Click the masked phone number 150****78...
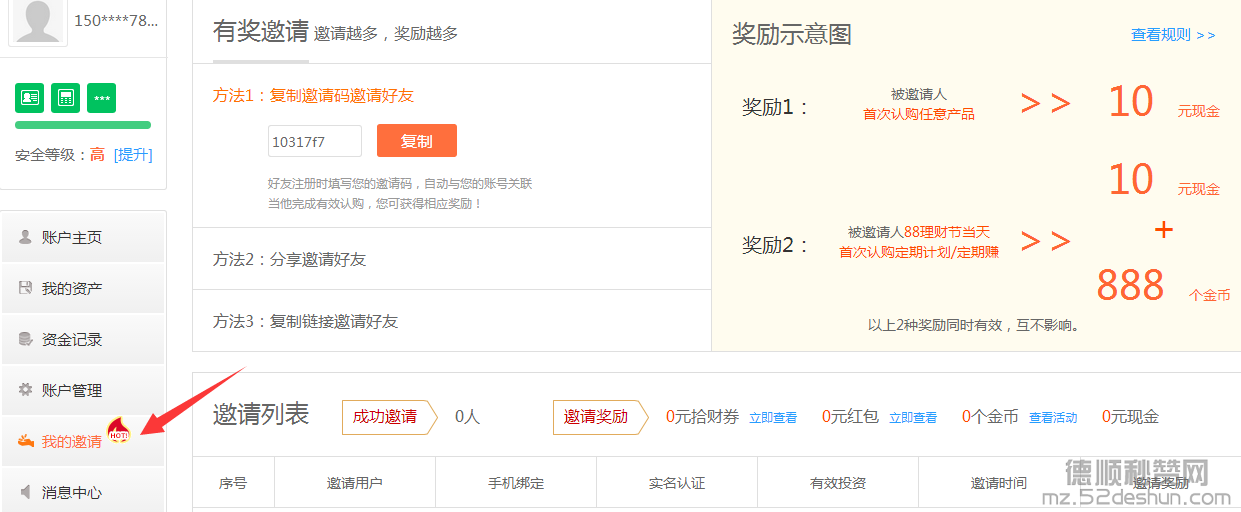The width and height of the screenshot is (1241, 512). click(x=116, y=20)
